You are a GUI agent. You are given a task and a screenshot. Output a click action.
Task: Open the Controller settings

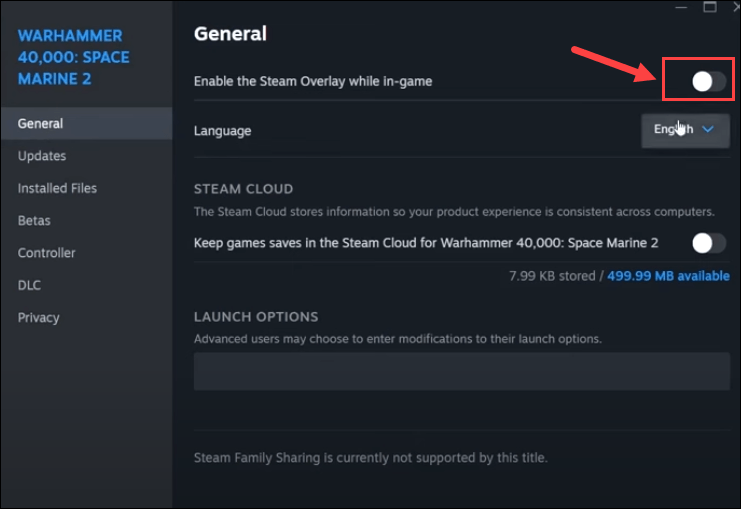tap(46, 253)
